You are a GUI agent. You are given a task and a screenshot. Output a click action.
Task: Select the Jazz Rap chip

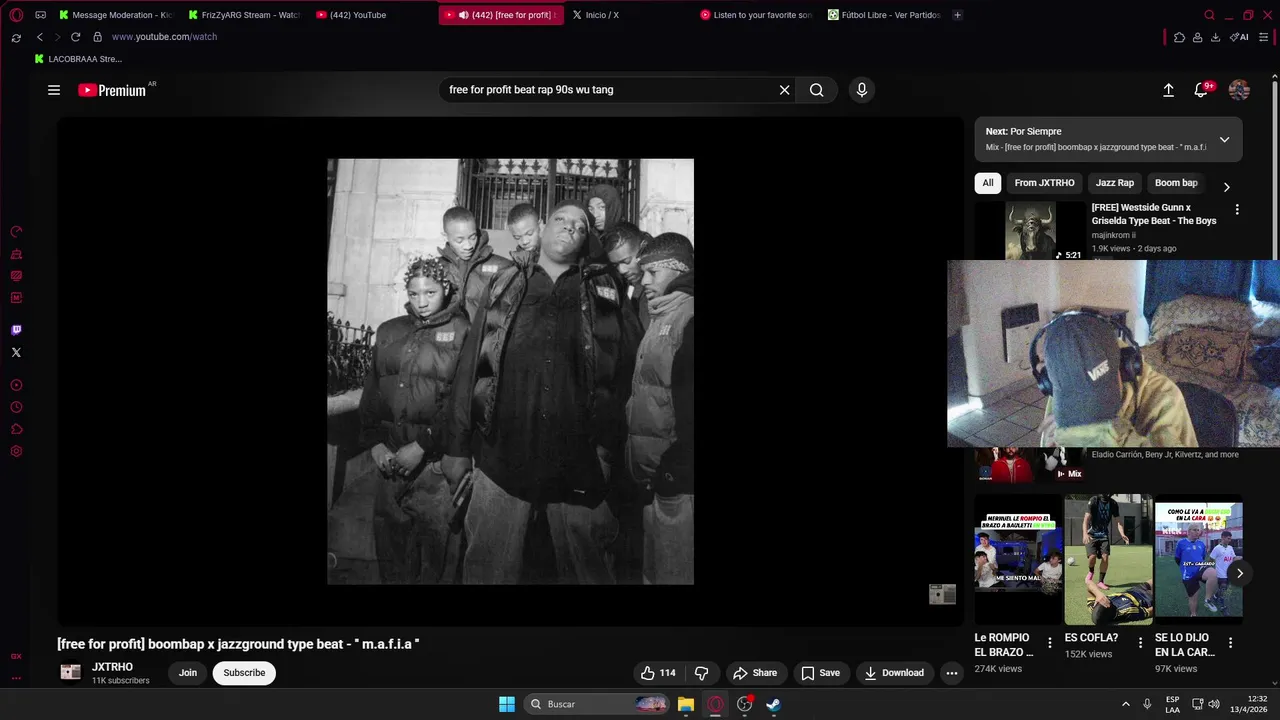[x=1114, y=183]
